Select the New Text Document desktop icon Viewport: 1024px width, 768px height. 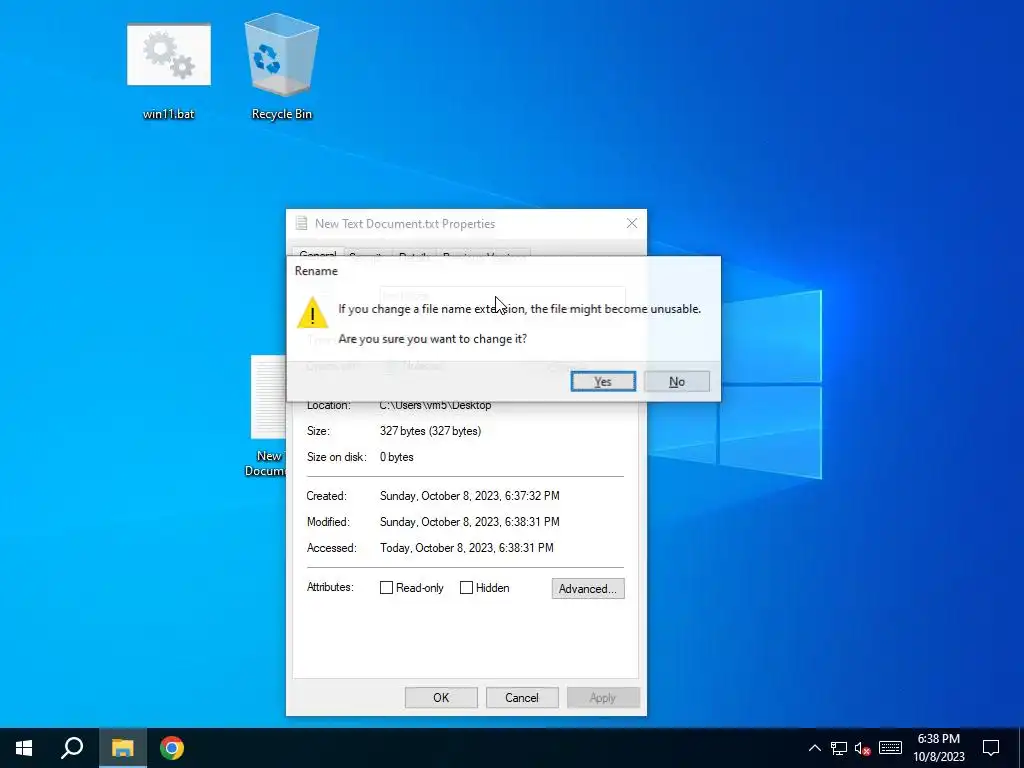tap(268, 417)
